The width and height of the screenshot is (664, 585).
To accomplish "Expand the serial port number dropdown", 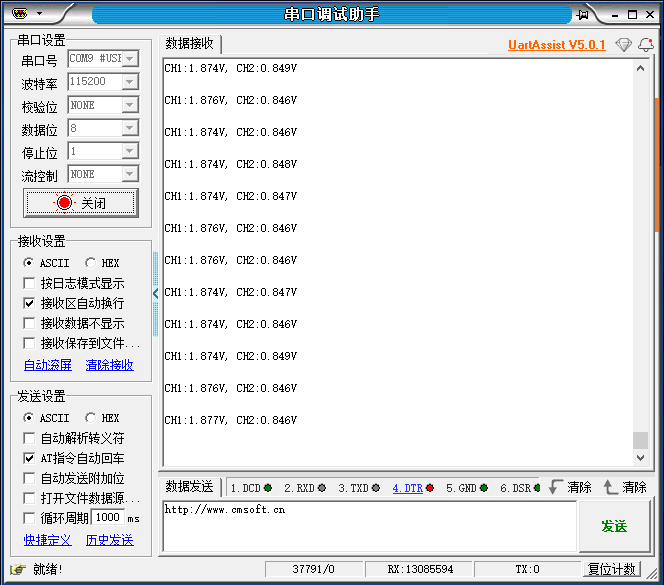I will click(130, 58).
